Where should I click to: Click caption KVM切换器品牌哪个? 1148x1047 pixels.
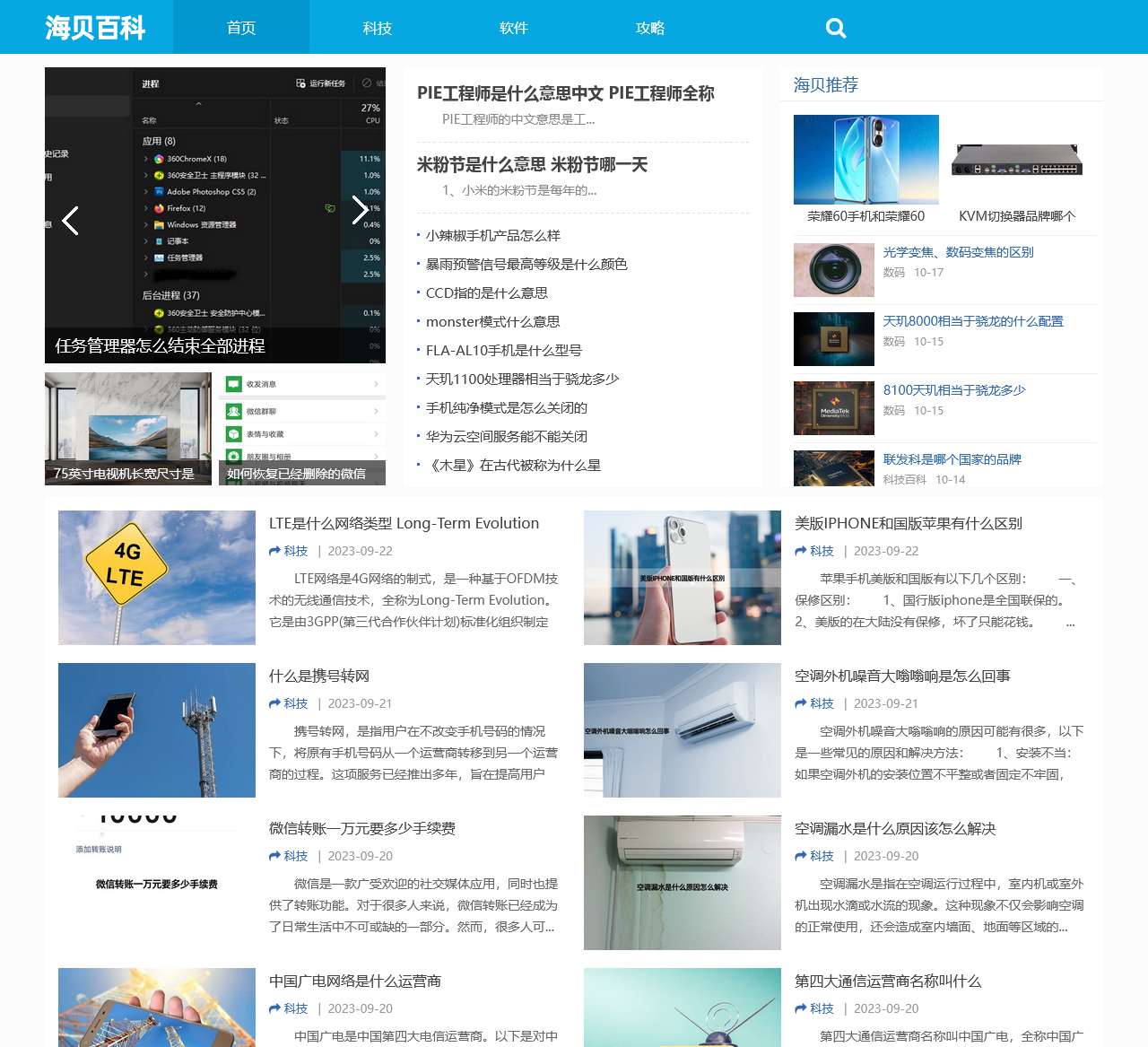tap(1017, 216)
